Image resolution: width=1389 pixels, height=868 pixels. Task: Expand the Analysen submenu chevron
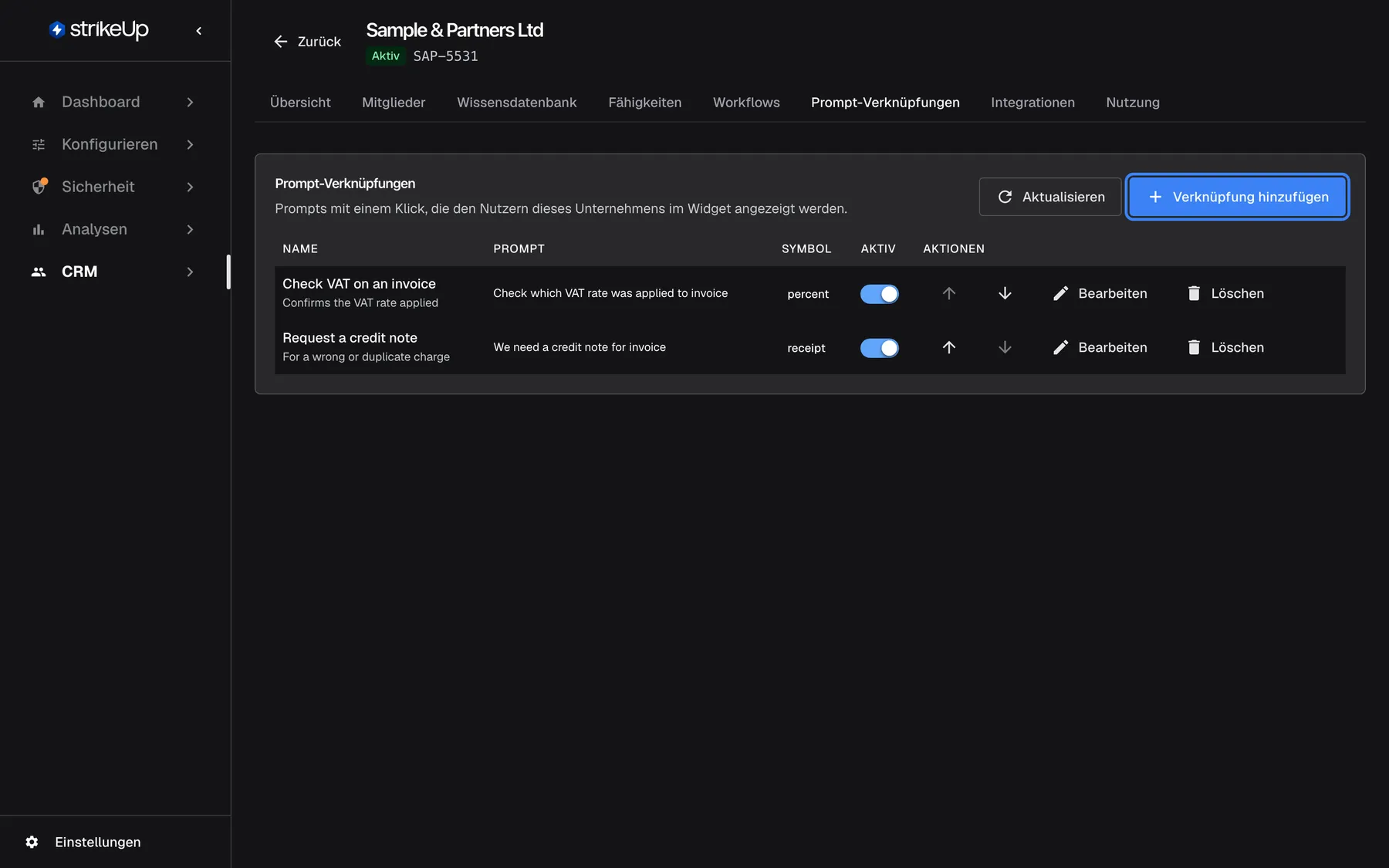click(x=190, y=229)
